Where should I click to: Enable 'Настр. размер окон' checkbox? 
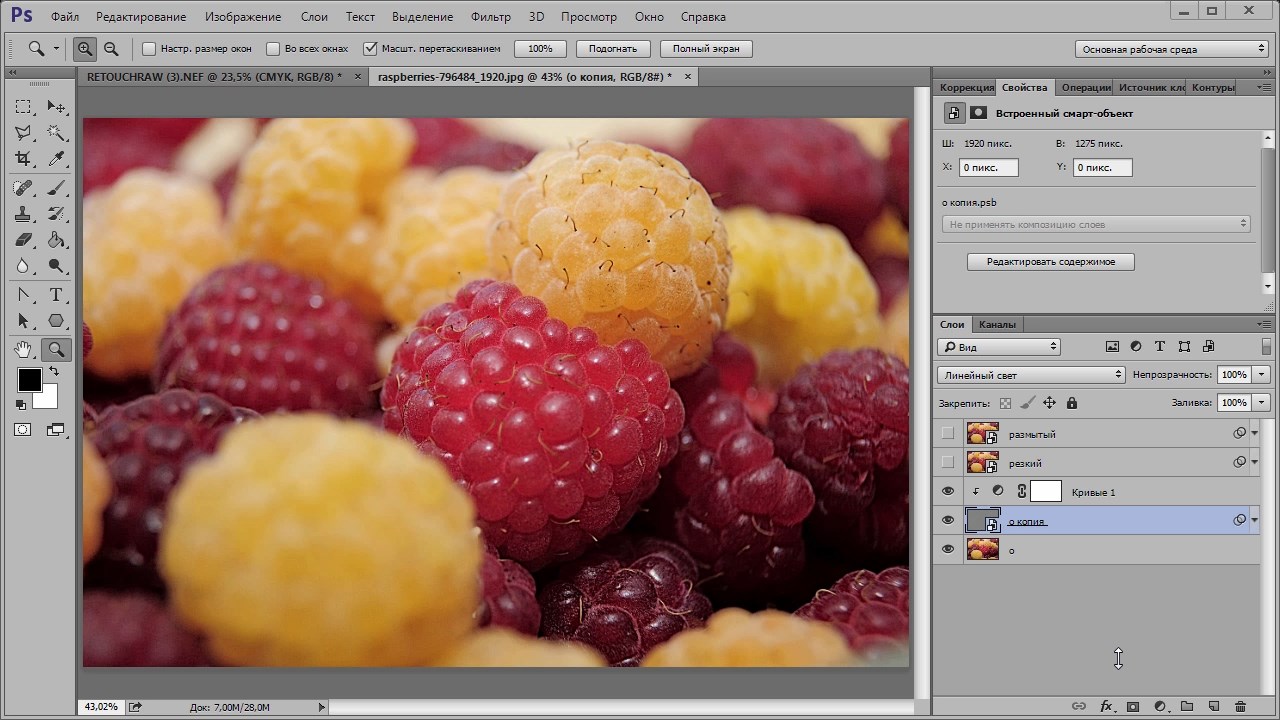point(149,48)
